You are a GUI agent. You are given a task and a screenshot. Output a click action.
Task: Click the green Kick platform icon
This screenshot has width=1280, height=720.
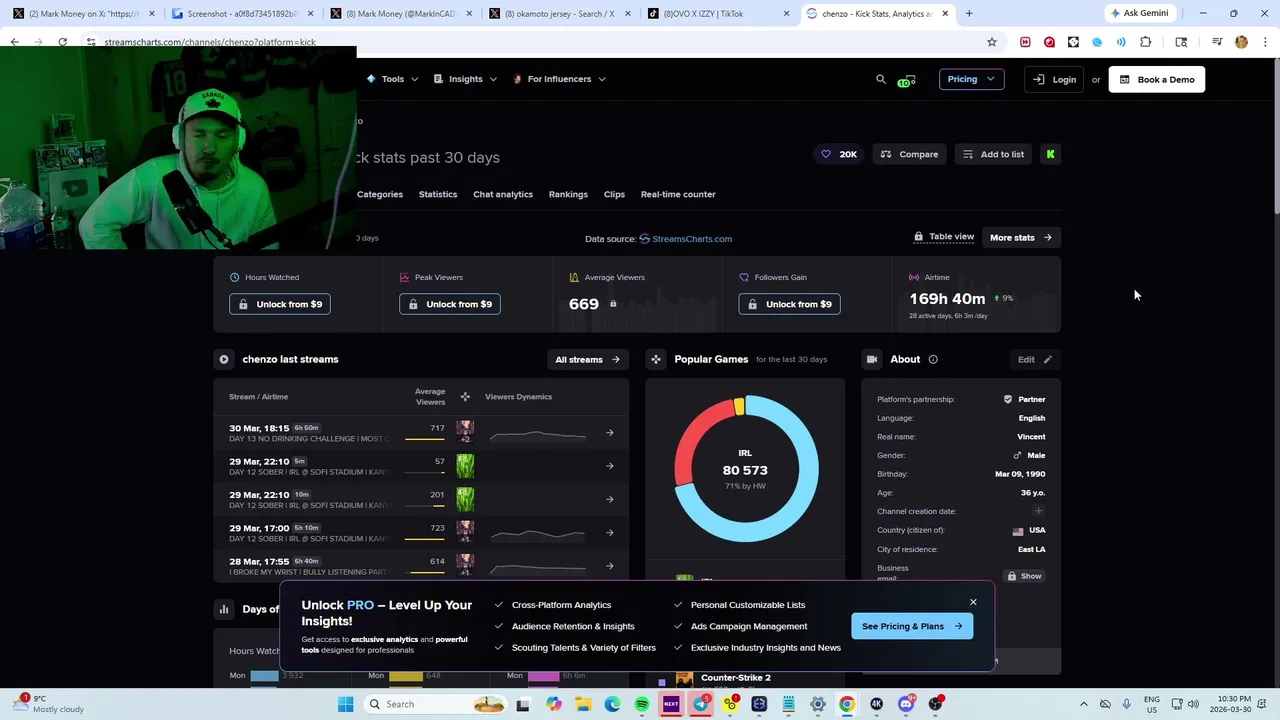point(1050,154)
